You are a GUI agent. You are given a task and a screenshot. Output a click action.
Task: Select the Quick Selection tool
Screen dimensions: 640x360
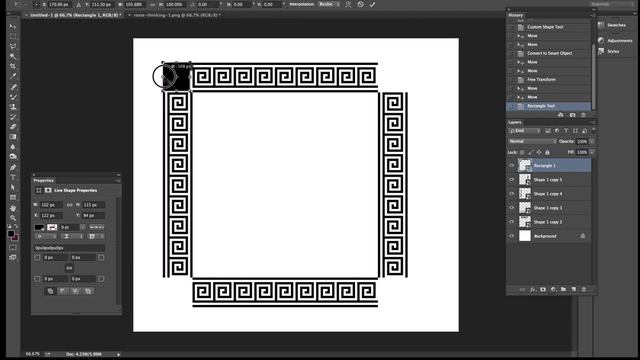click(13, 56)
